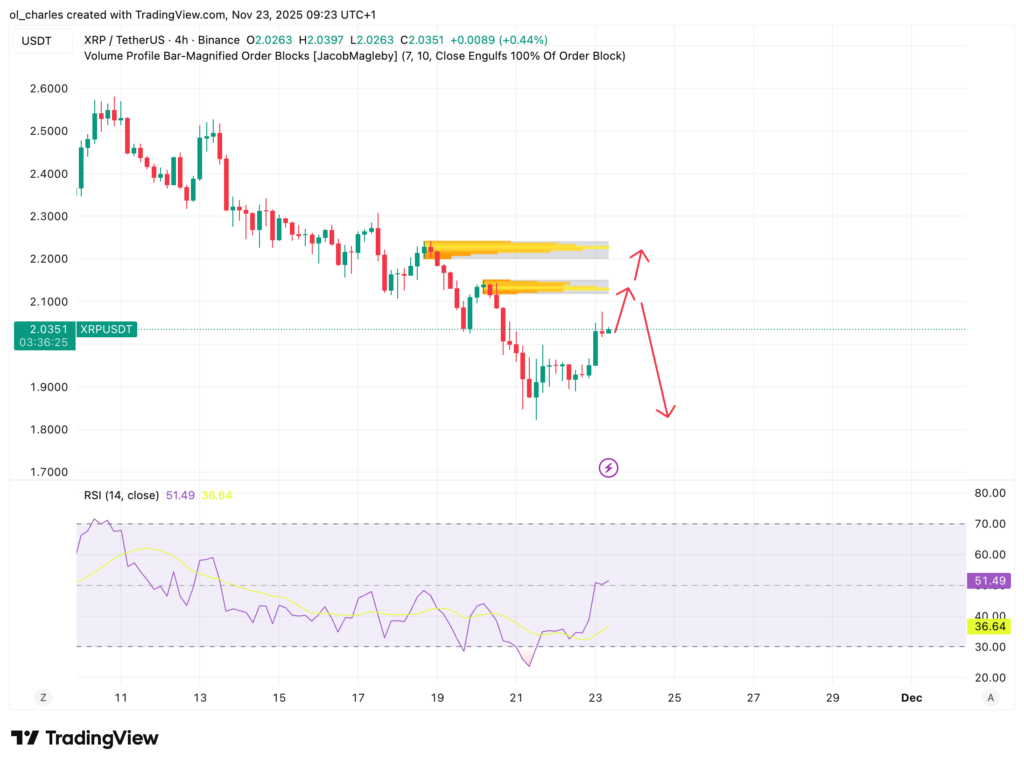Click the TradingView logo at the bottom left
The image size is (1024, 766).
point(83,737)
